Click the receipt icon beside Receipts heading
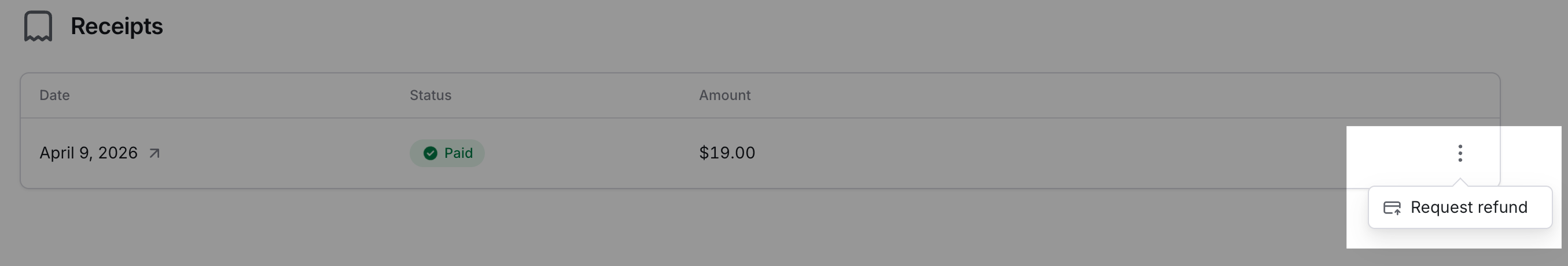Image resolution: width=1568 pixels, height=266 pixels. pyautogui.click(x=38, y=26)
